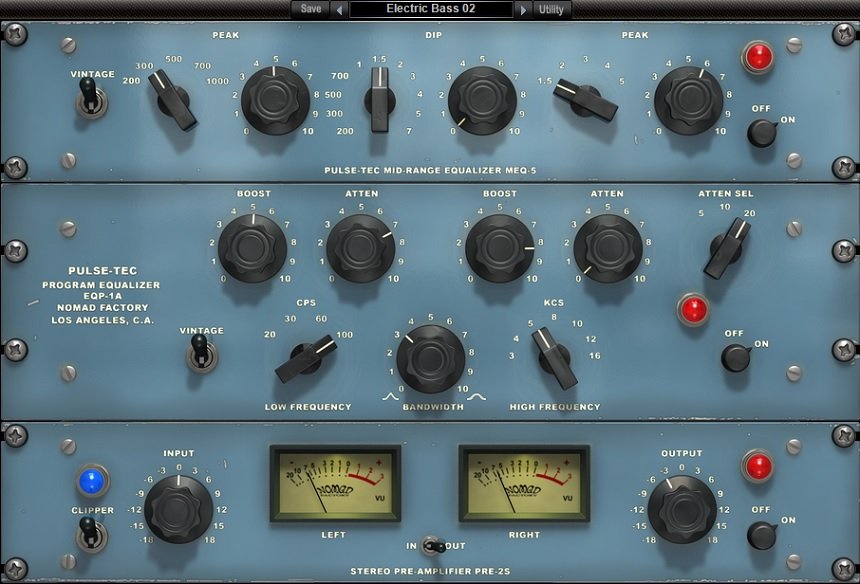Click the PRE-2S Input gain knob
Viewport: 860px width, 584px height.
pyautogui.click(x=178, y=509)
